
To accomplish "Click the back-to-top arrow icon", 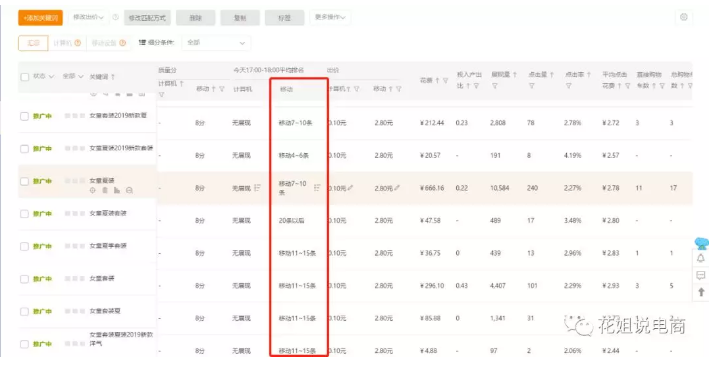I will coord(701,292).
